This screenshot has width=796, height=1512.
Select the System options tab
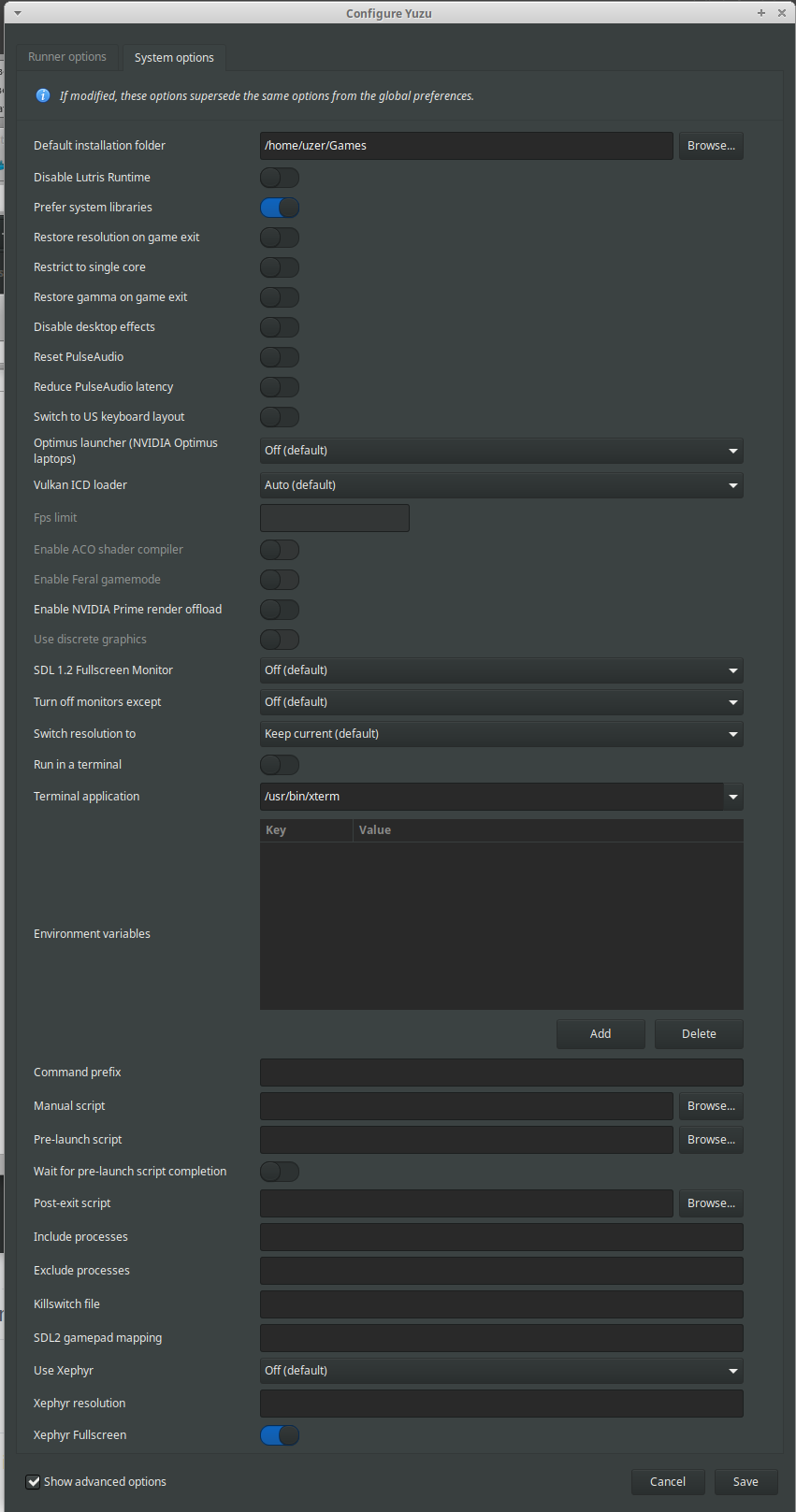[174, 57]
